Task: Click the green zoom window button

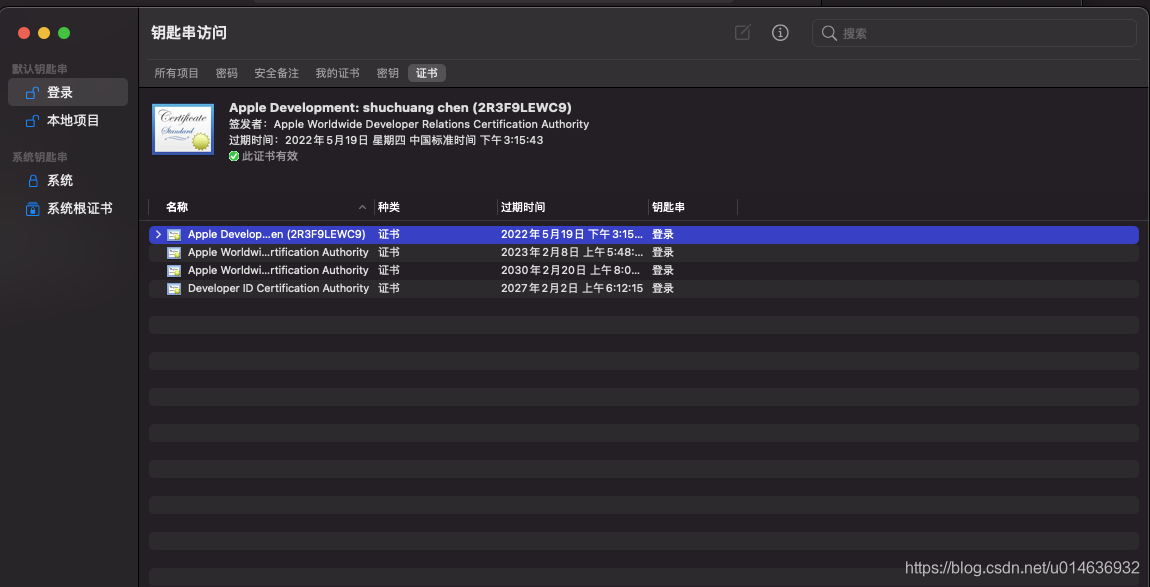Action: point(64,33)
